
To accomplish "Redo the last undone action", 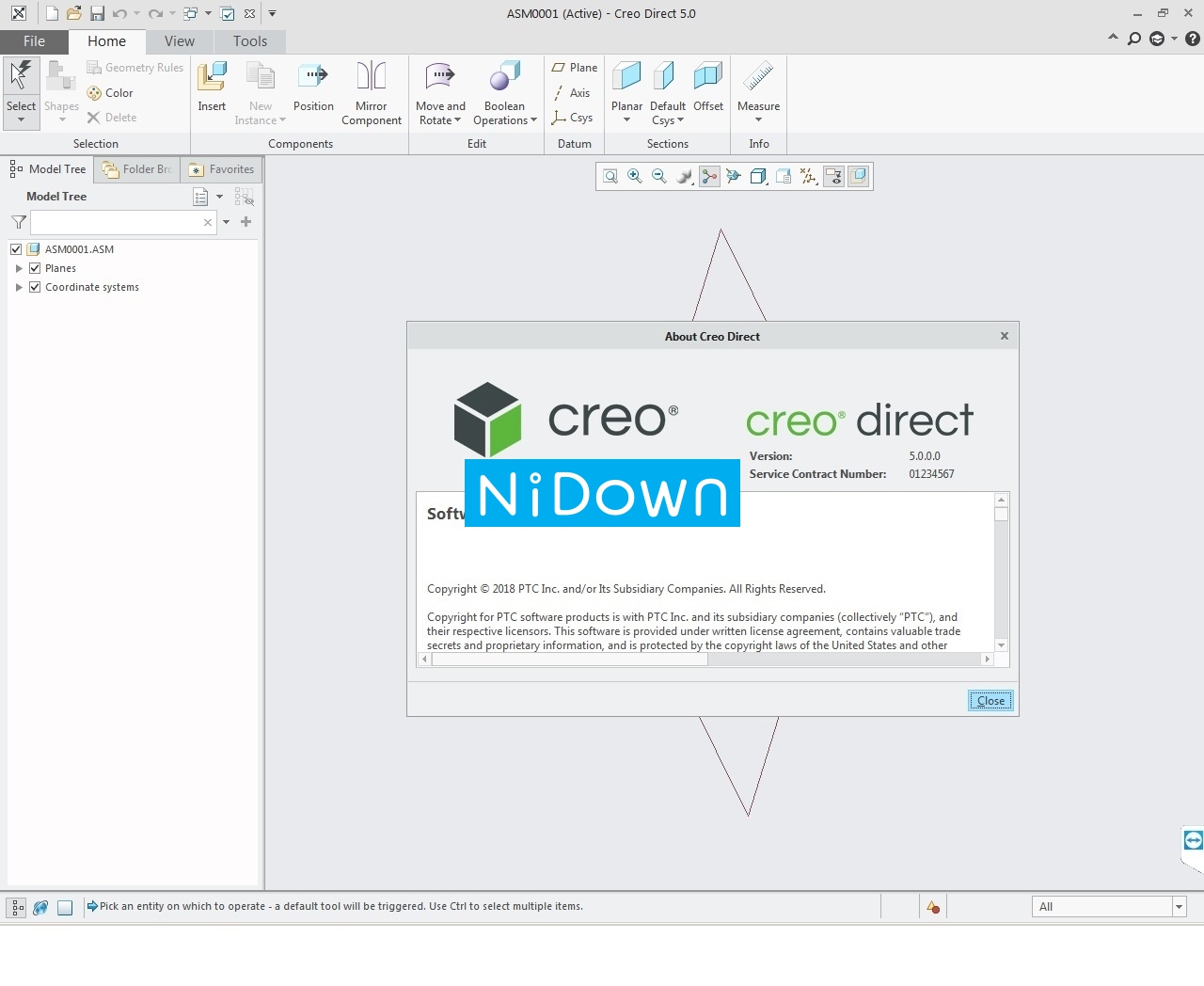I will [155, 13].
